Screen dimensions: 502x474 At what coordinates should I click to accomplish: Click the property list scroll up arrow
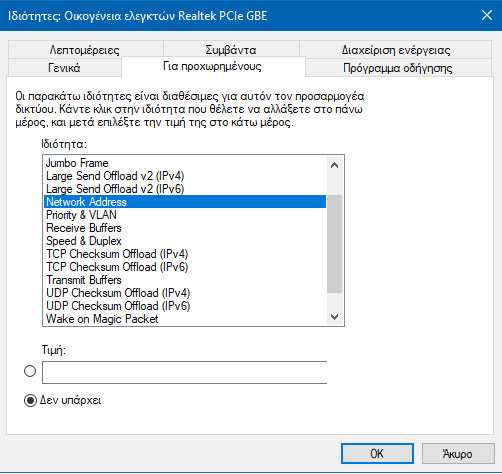click(x=334, y=165)
